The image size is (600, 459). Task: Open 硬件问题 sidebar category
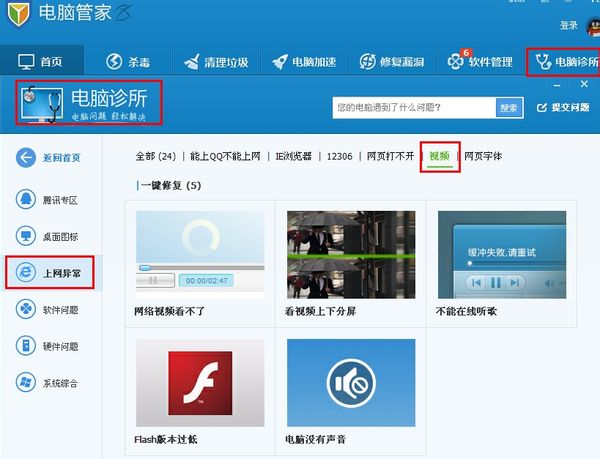[48, 346]
